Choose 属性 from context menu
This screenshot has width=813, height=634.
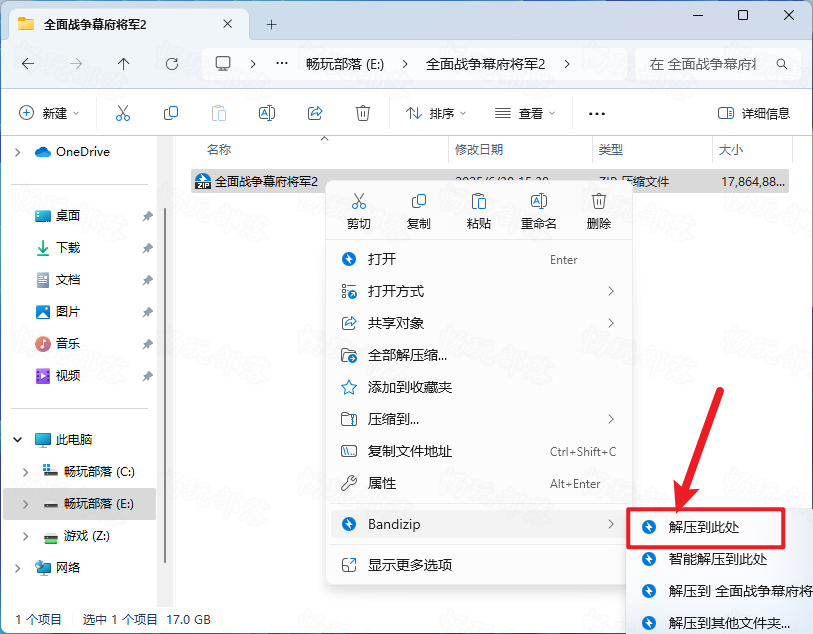(x=479, y=484)
